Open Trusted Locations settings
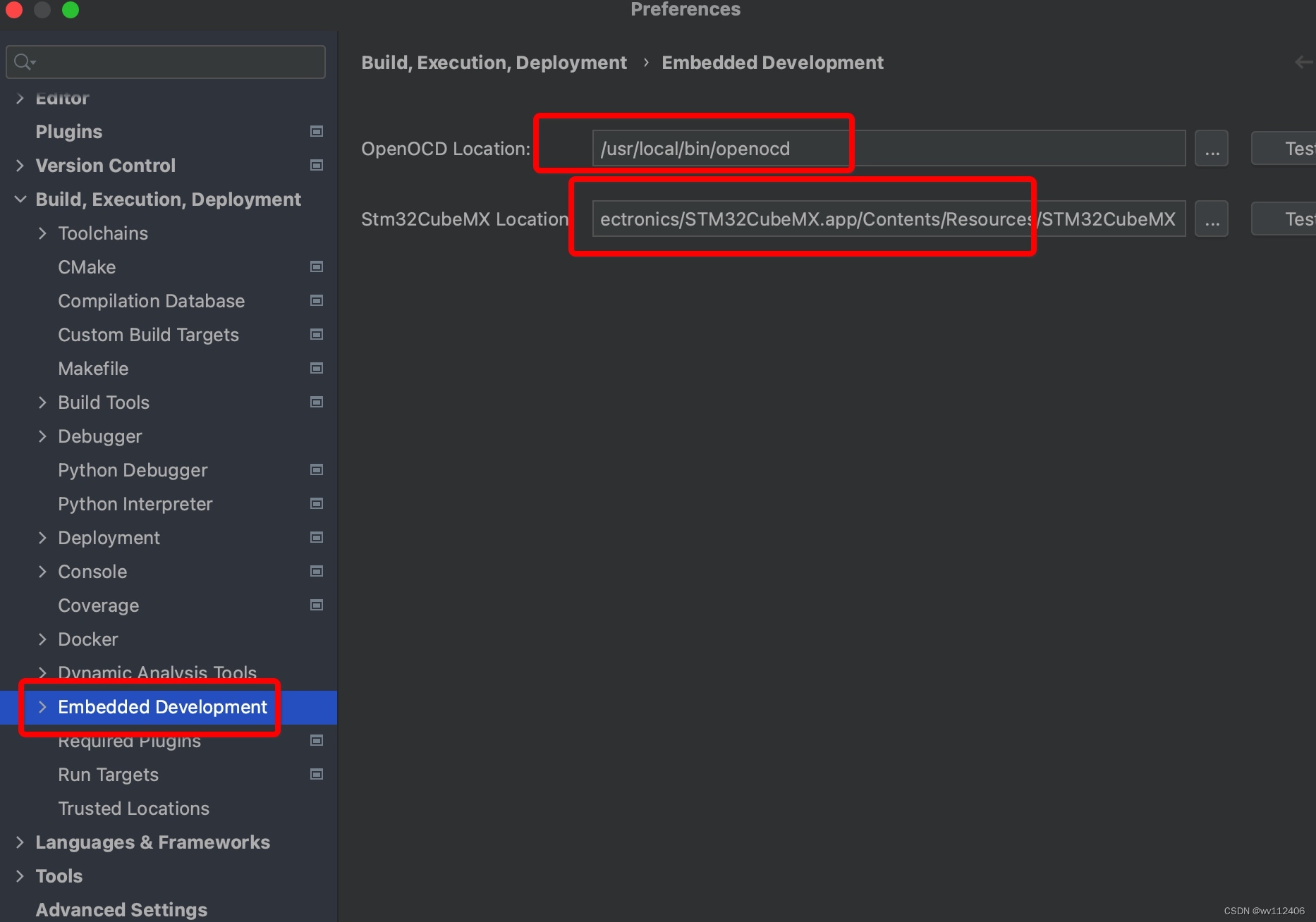 [x=133, y=809]
